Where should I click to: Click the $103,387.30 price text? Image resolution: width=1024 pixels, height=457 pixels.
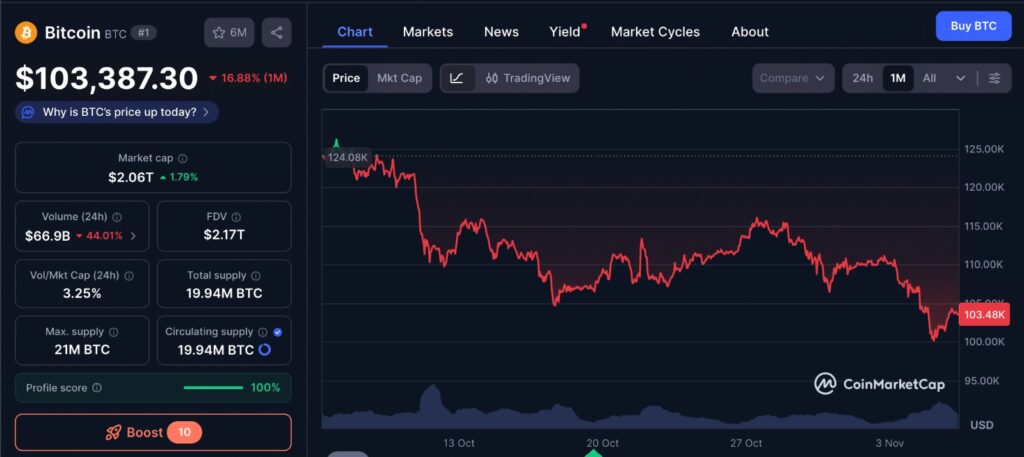(106, 78)
